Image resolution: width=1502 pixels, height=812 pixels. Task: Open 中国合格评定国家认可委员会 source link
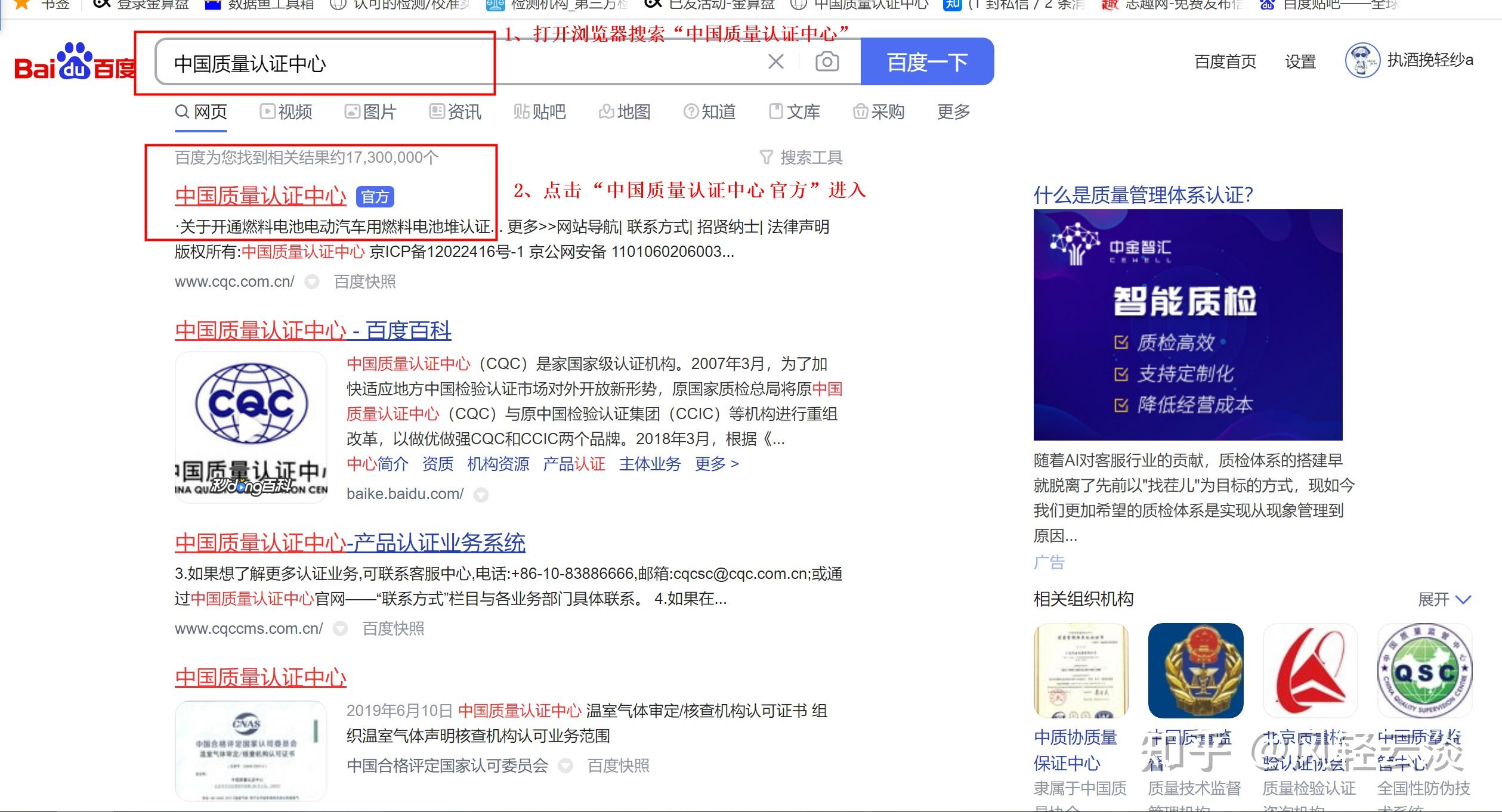point(447,765)
